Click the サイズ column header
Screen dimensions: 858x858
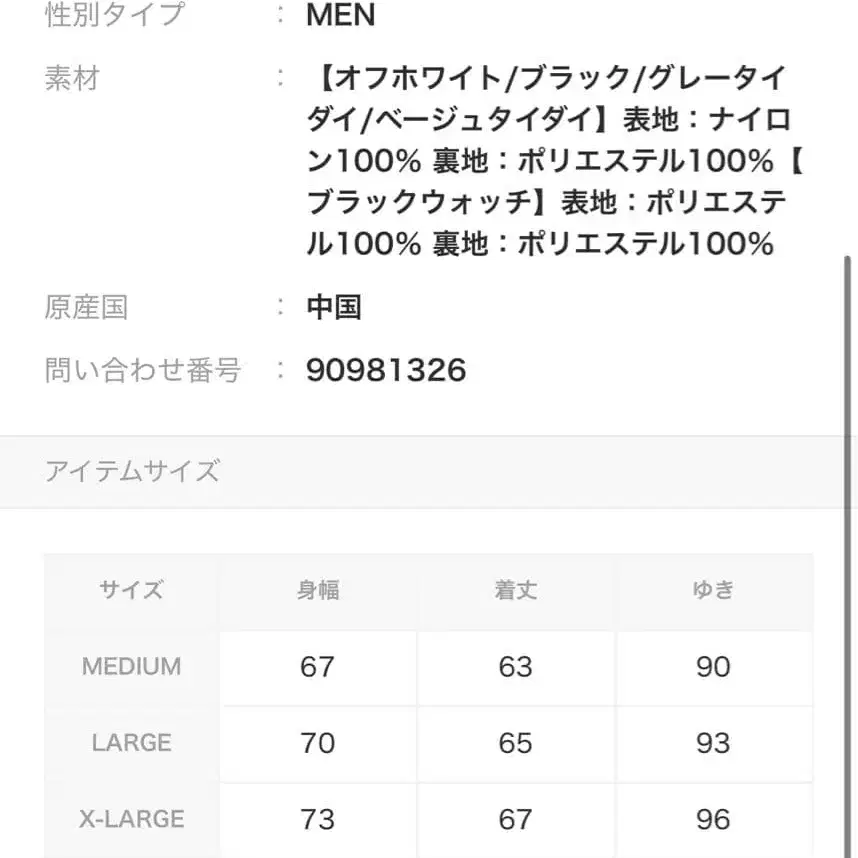point(131,590)
